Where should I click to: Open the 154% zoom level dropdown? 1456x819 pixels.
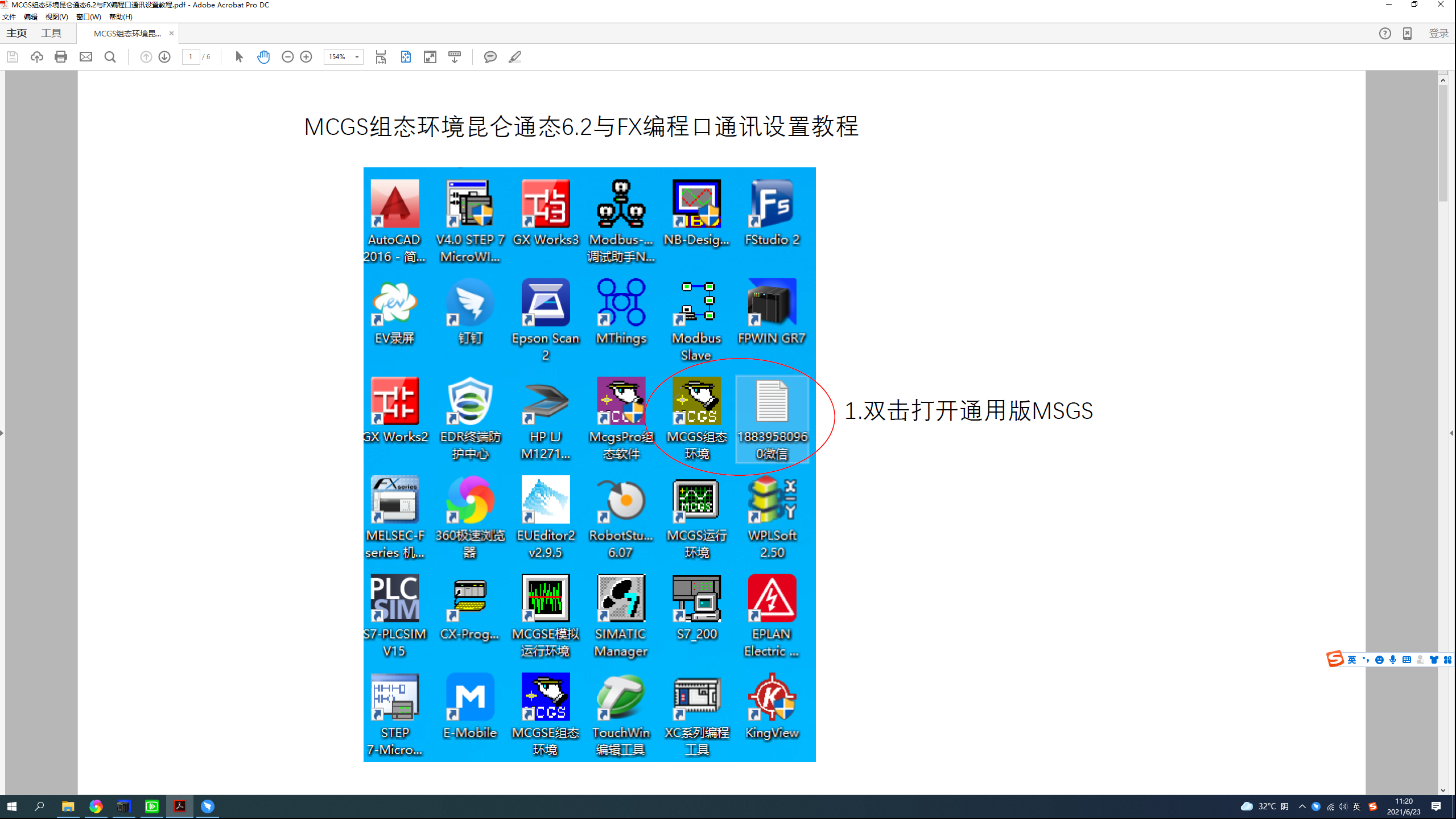point(357,57)
